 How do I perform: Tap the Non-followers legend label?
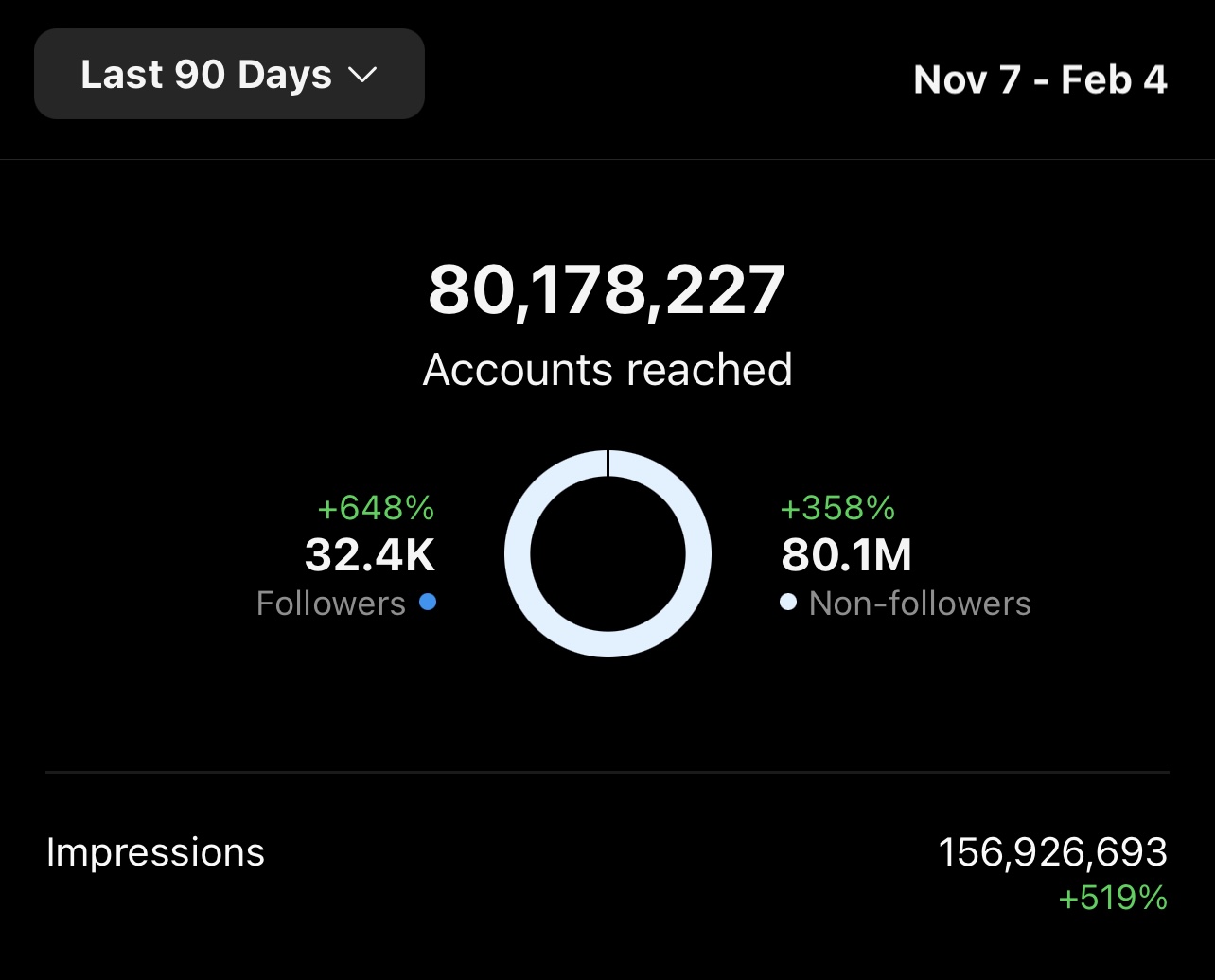point(920,604)
